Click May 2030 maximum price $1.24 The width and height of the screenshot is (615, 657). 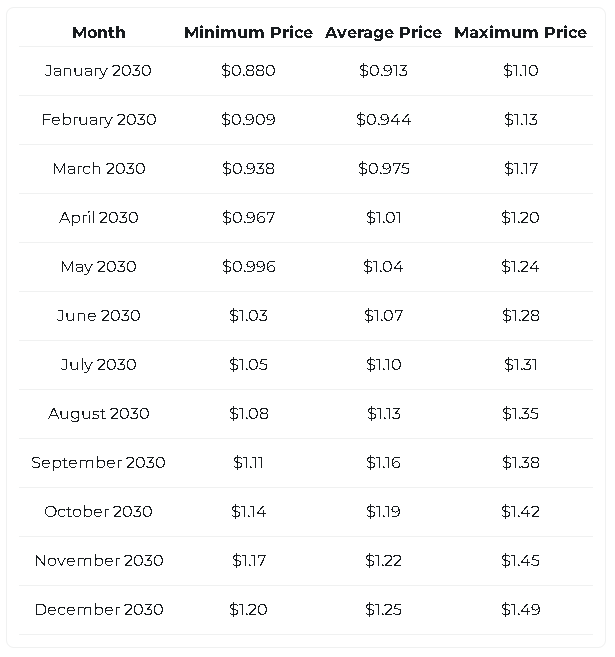point(520,266)
